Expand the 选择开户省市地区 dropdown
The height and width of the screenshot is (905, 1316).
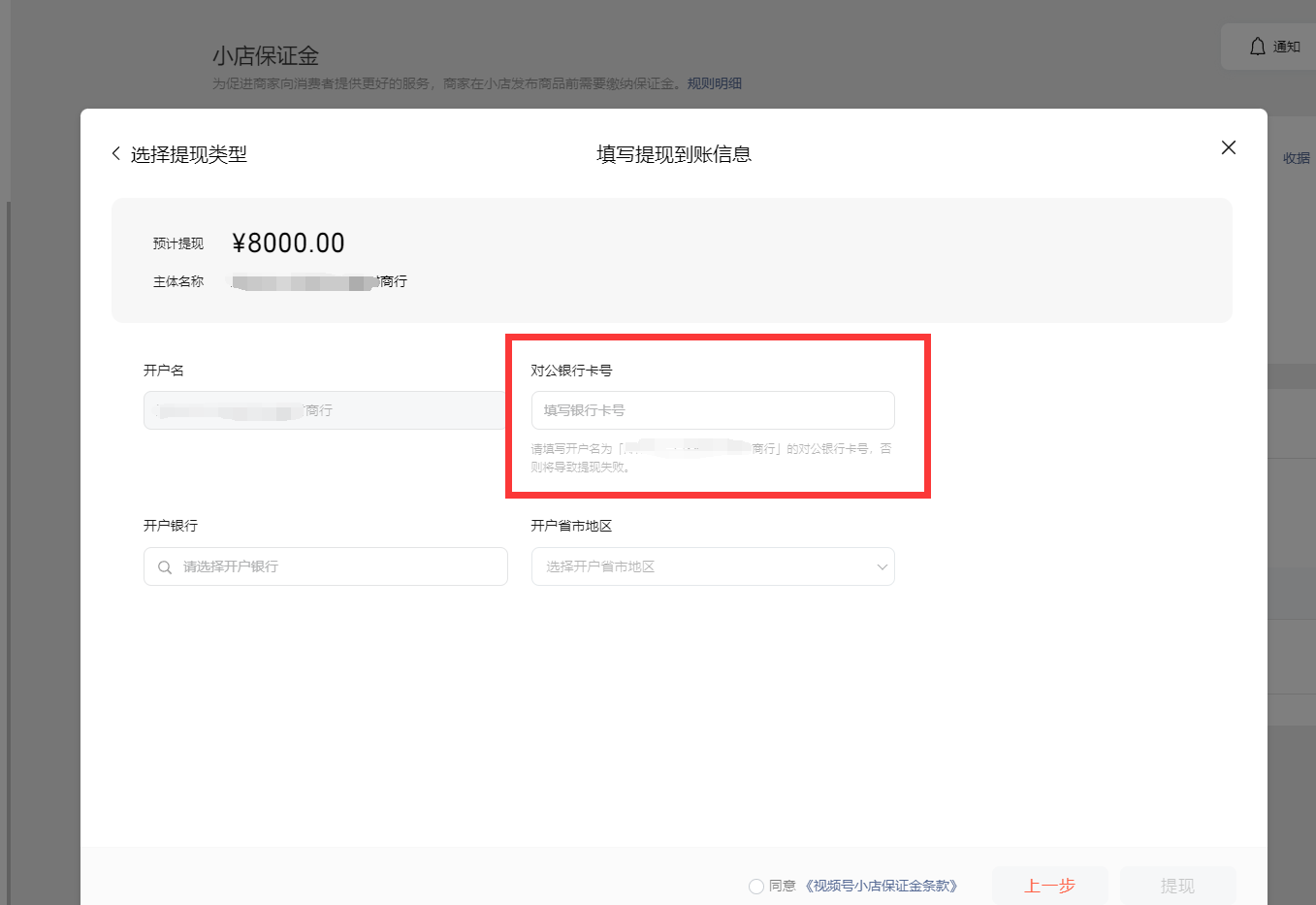click(x=713, y=566)
